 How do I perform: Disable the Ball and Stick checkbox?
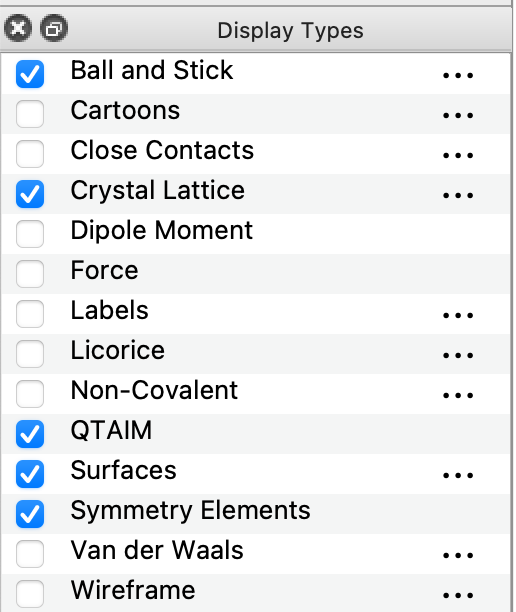tap(30, 74)
